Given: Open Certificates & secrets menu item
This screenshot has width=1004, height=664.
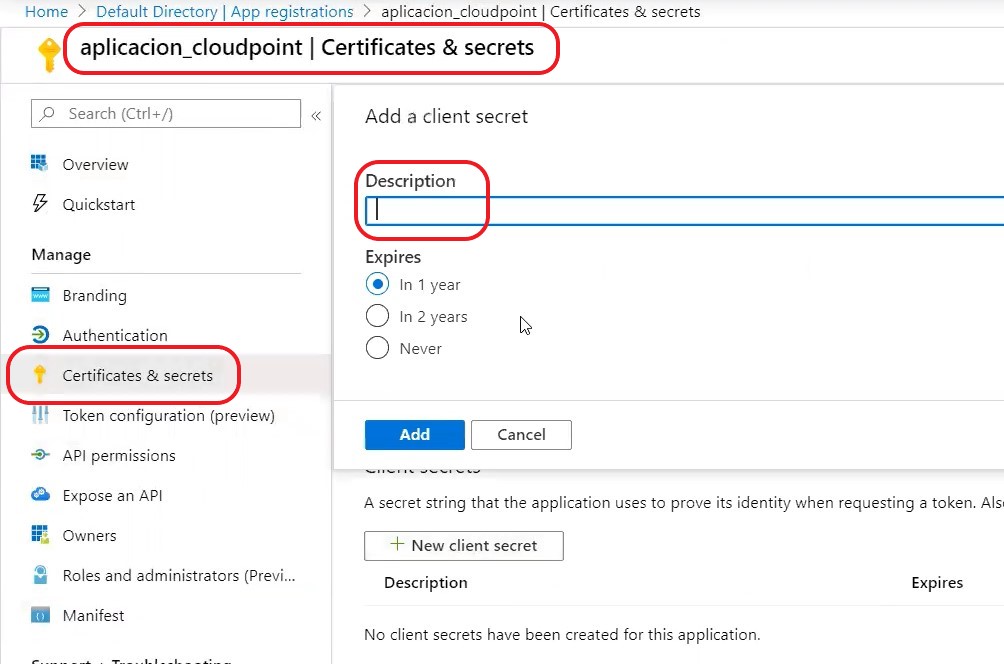Looking at the screenshot, I should click(x=137, y=375).
